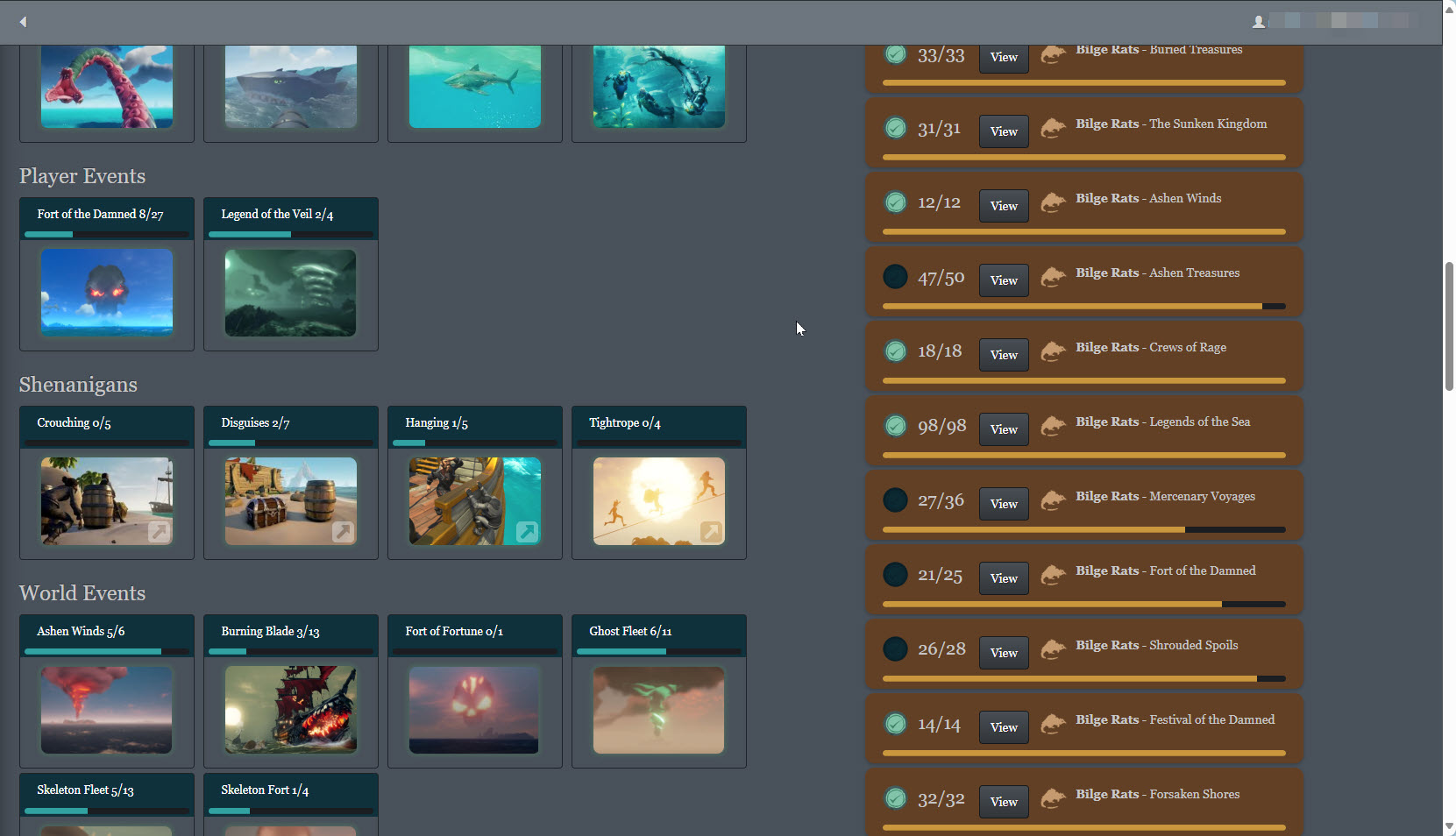Image resolution: width=1456 pixels, height=836 pixels.
Task: Toggle the completion circle for Crews of Rage
Action: click(x=895, y=351)
